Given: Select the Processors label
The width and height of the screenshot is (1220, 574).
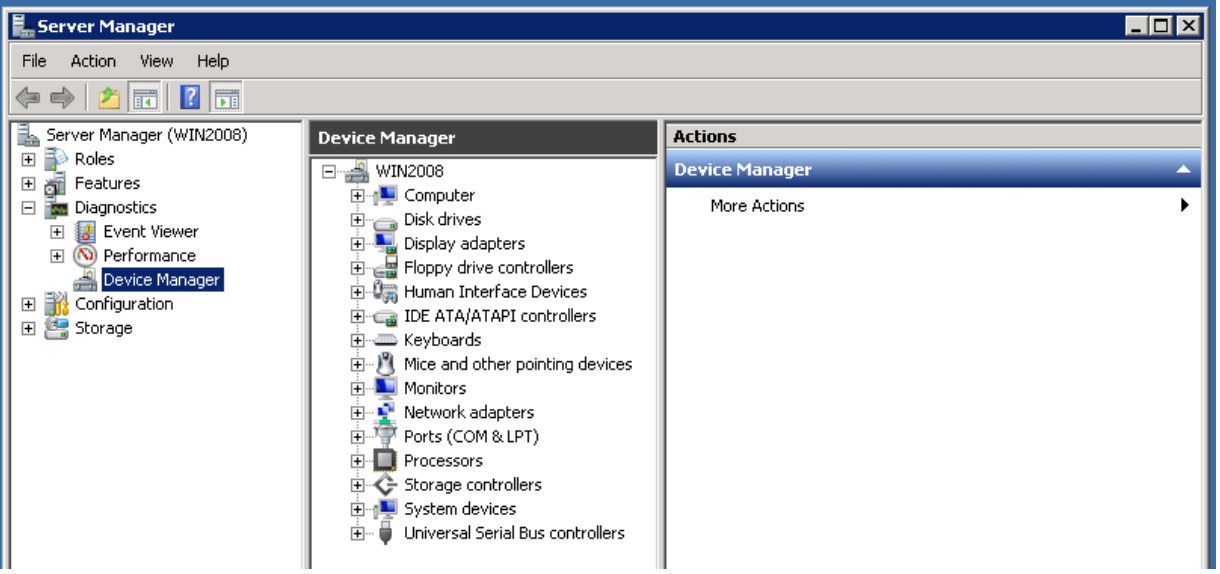Looking at the screenshot, I should 443,460.
